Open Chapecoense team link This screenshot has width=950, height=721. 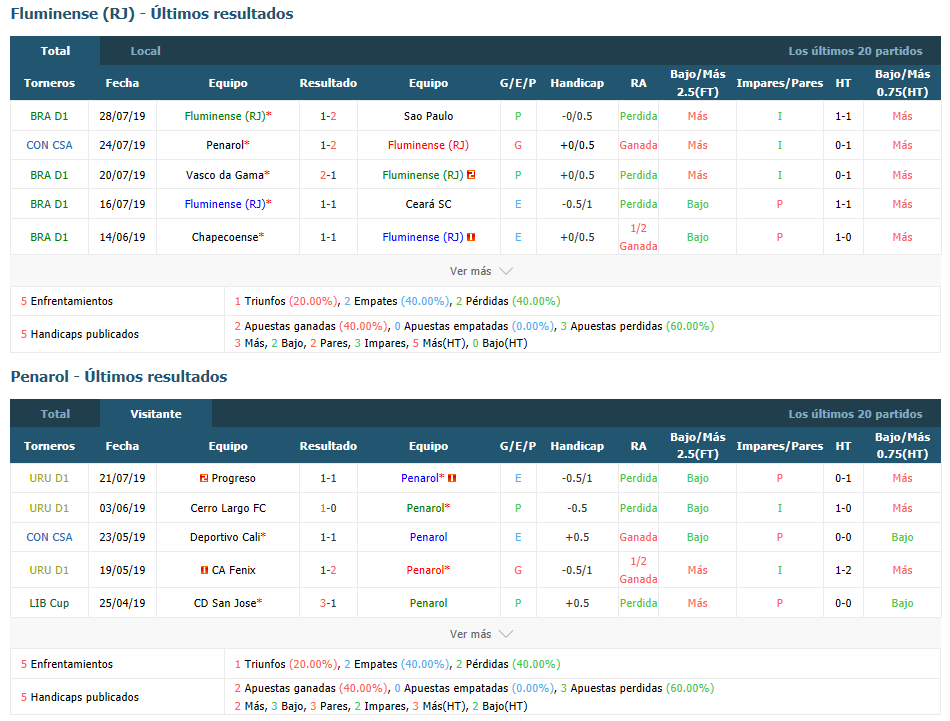225,237
